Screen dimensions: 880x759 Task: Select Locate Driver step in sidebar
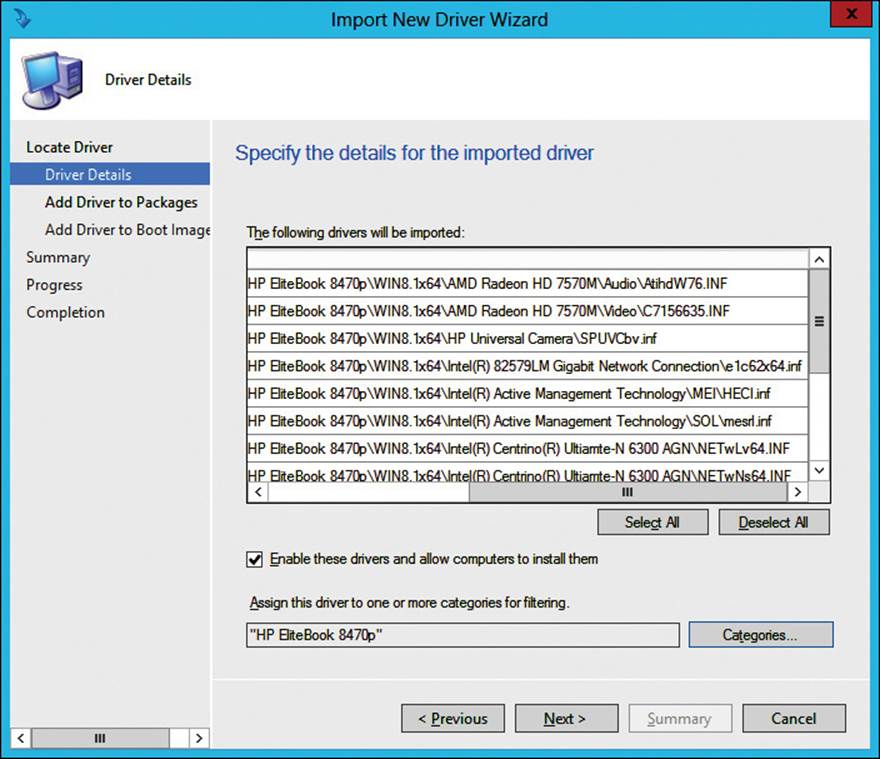coord(70,147)
